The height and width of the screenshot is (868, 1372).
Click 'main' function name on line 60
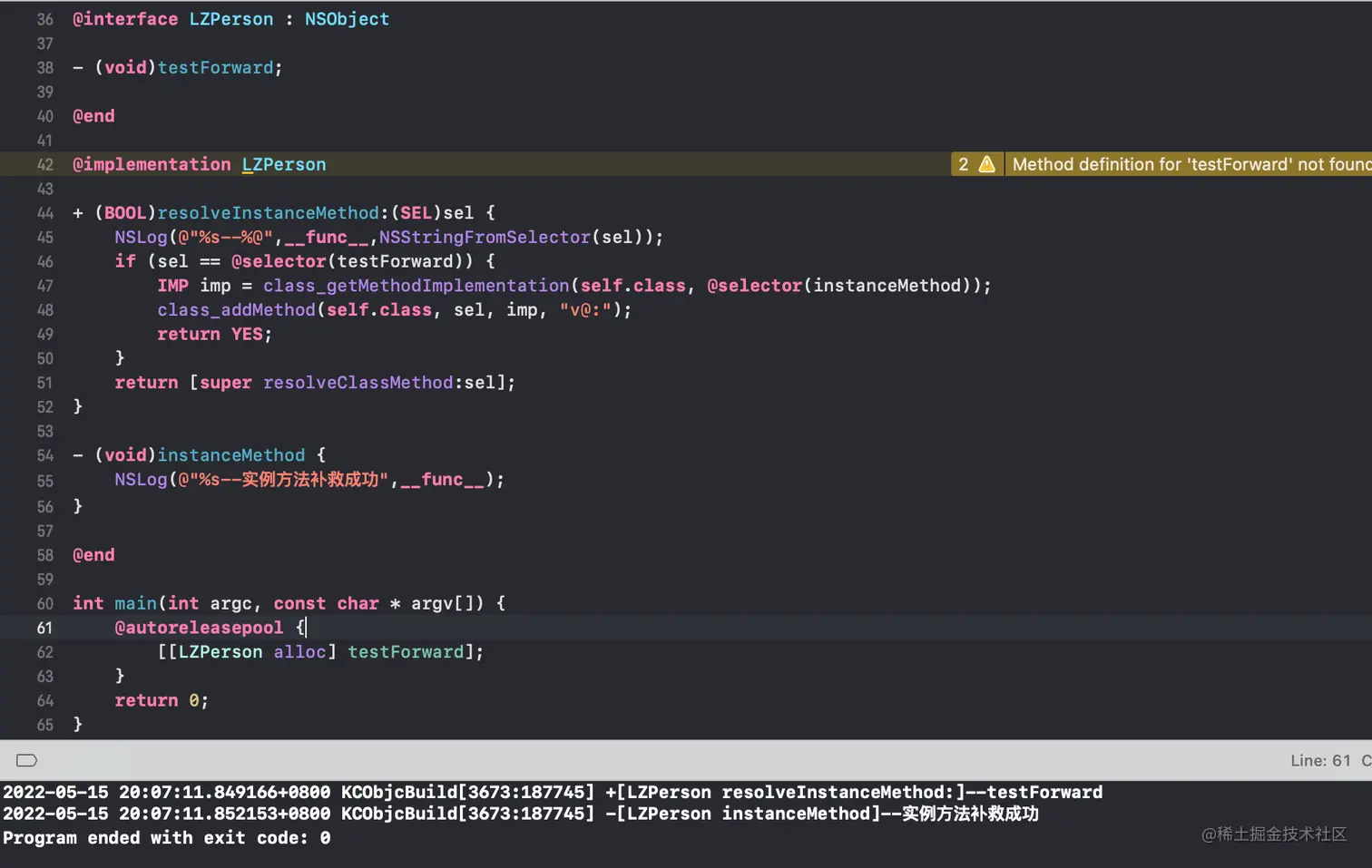coord(136,603)
